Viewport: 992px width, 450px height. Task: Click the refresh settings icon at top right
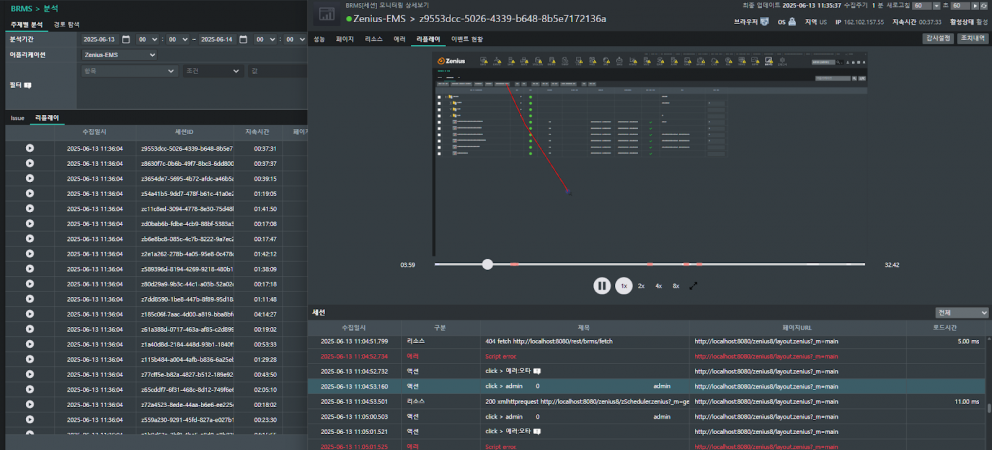pos(982,5)
